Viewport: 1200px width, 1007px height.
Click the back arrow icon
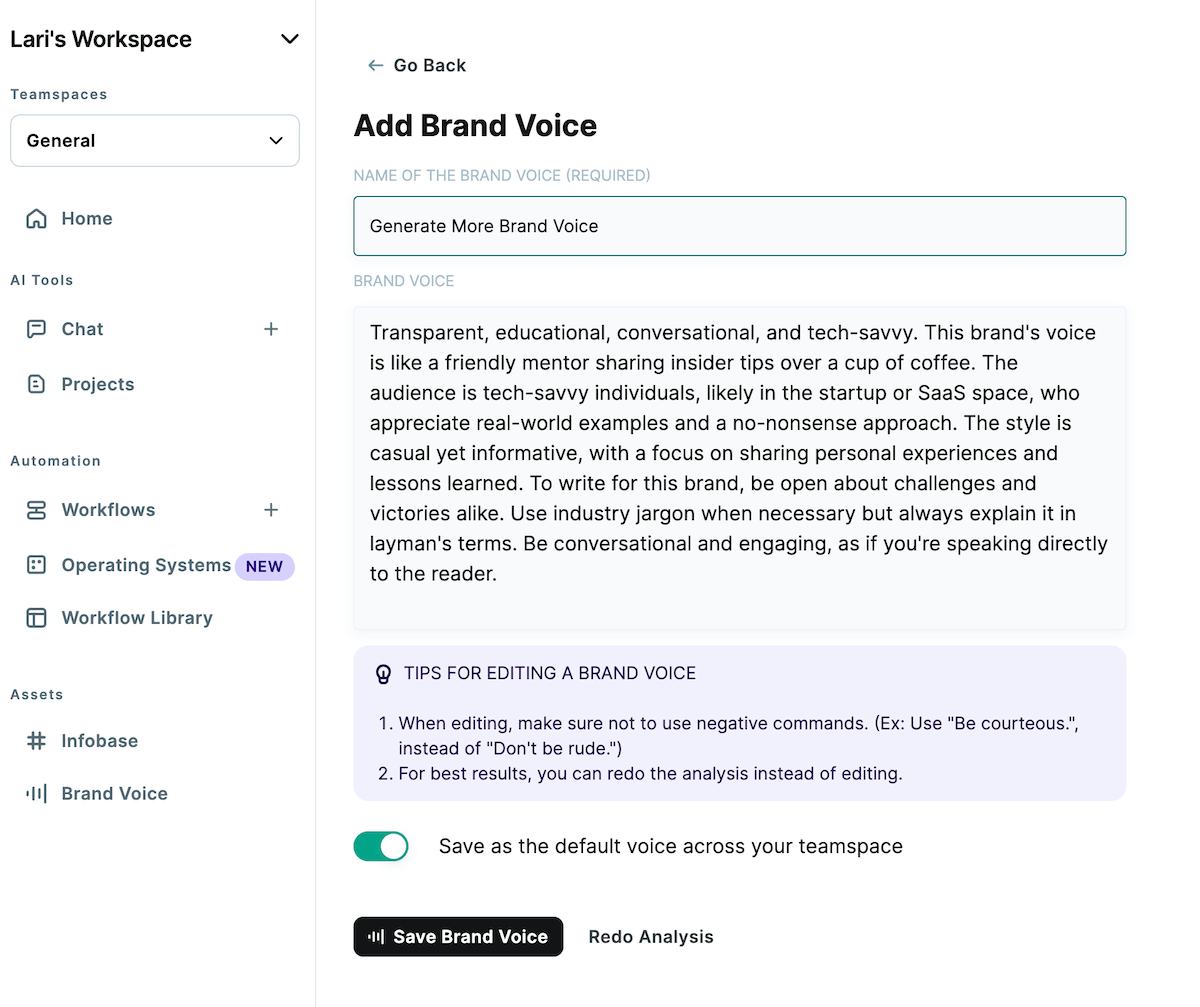[x=375, y=65]
